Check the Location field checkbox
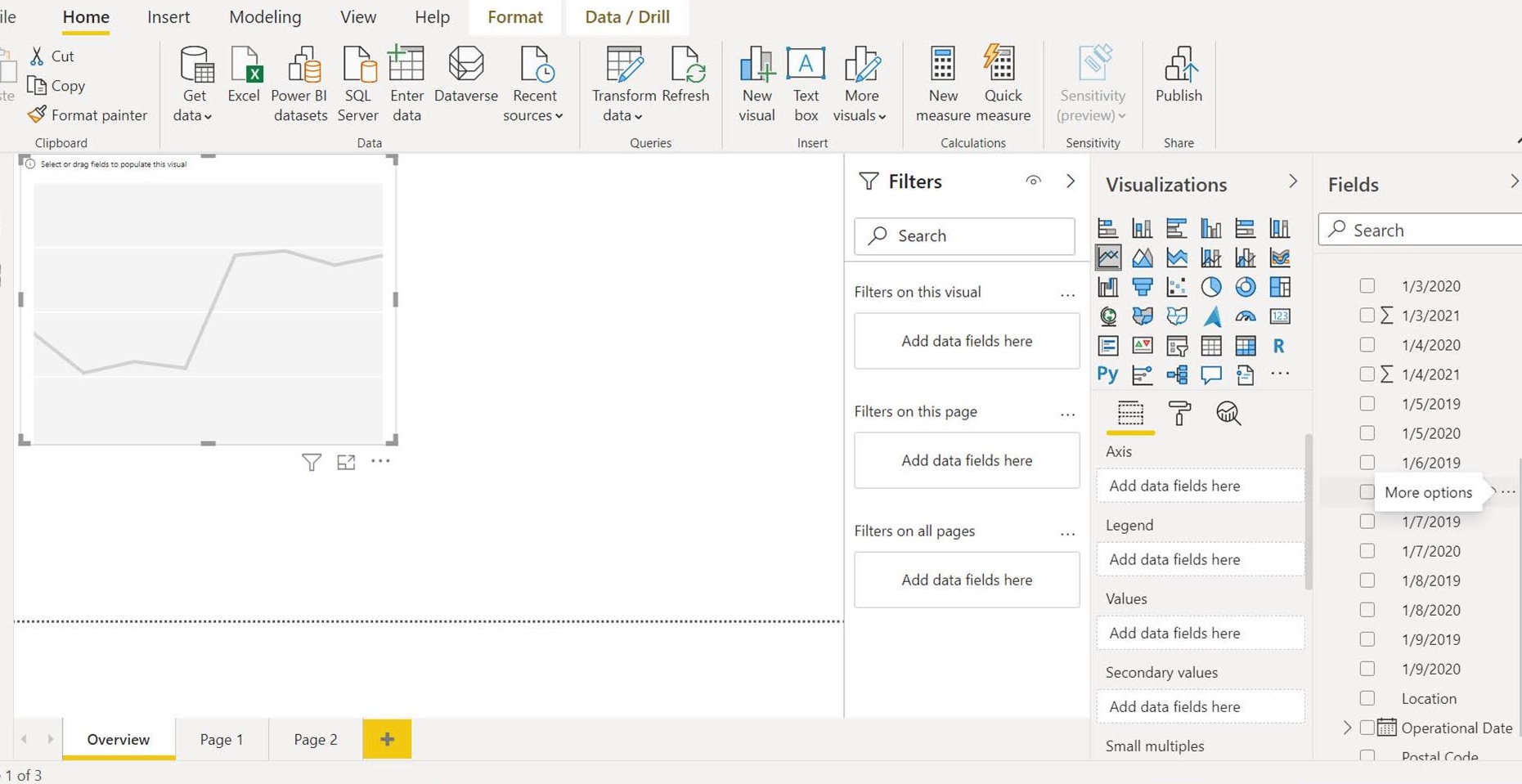 [1367, 697]
